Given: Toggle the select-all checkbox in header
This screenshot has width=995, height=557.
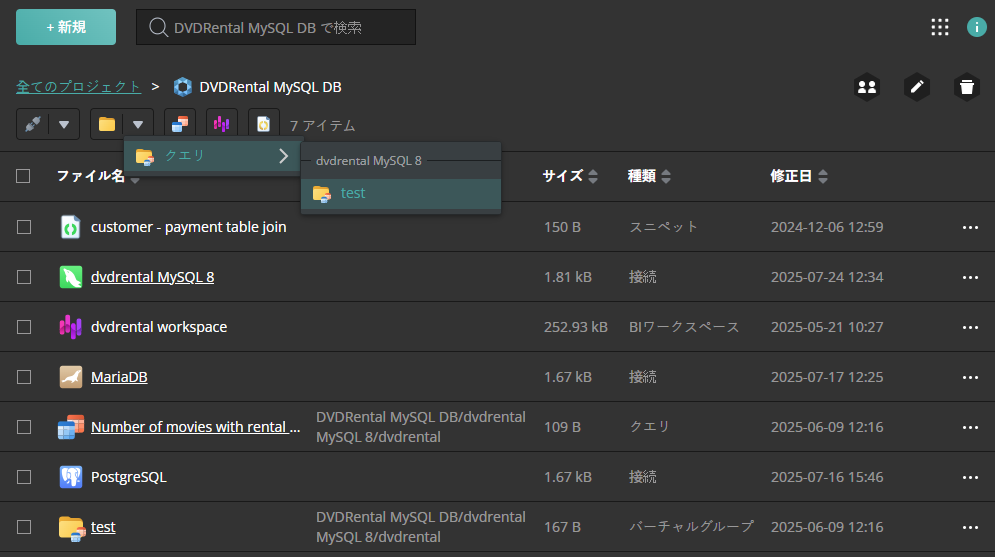Looking at the screenshot, I should (x=24, y=176).
